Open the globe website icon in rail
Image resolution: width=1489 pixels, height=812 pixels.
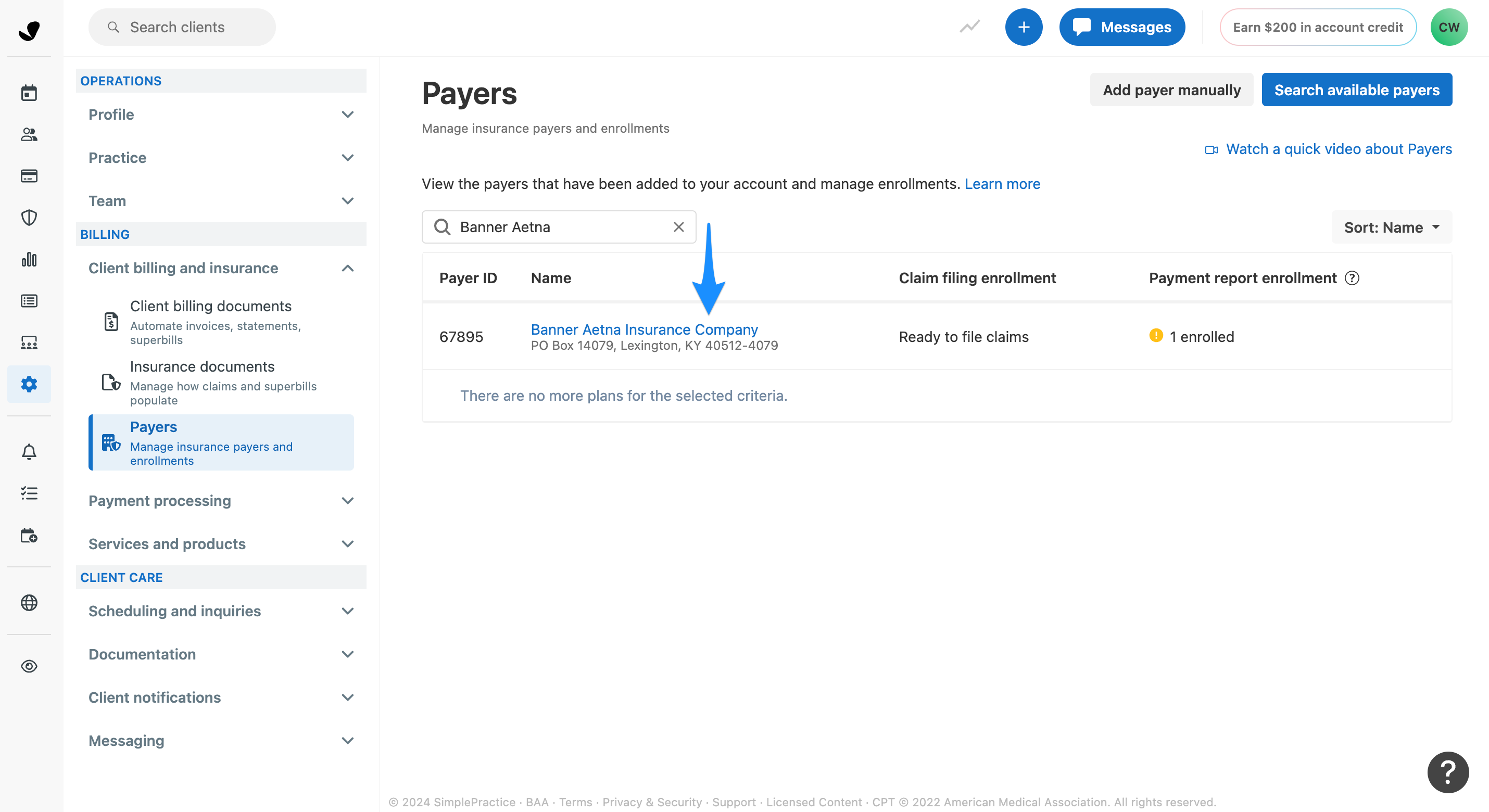coord(29,602)
